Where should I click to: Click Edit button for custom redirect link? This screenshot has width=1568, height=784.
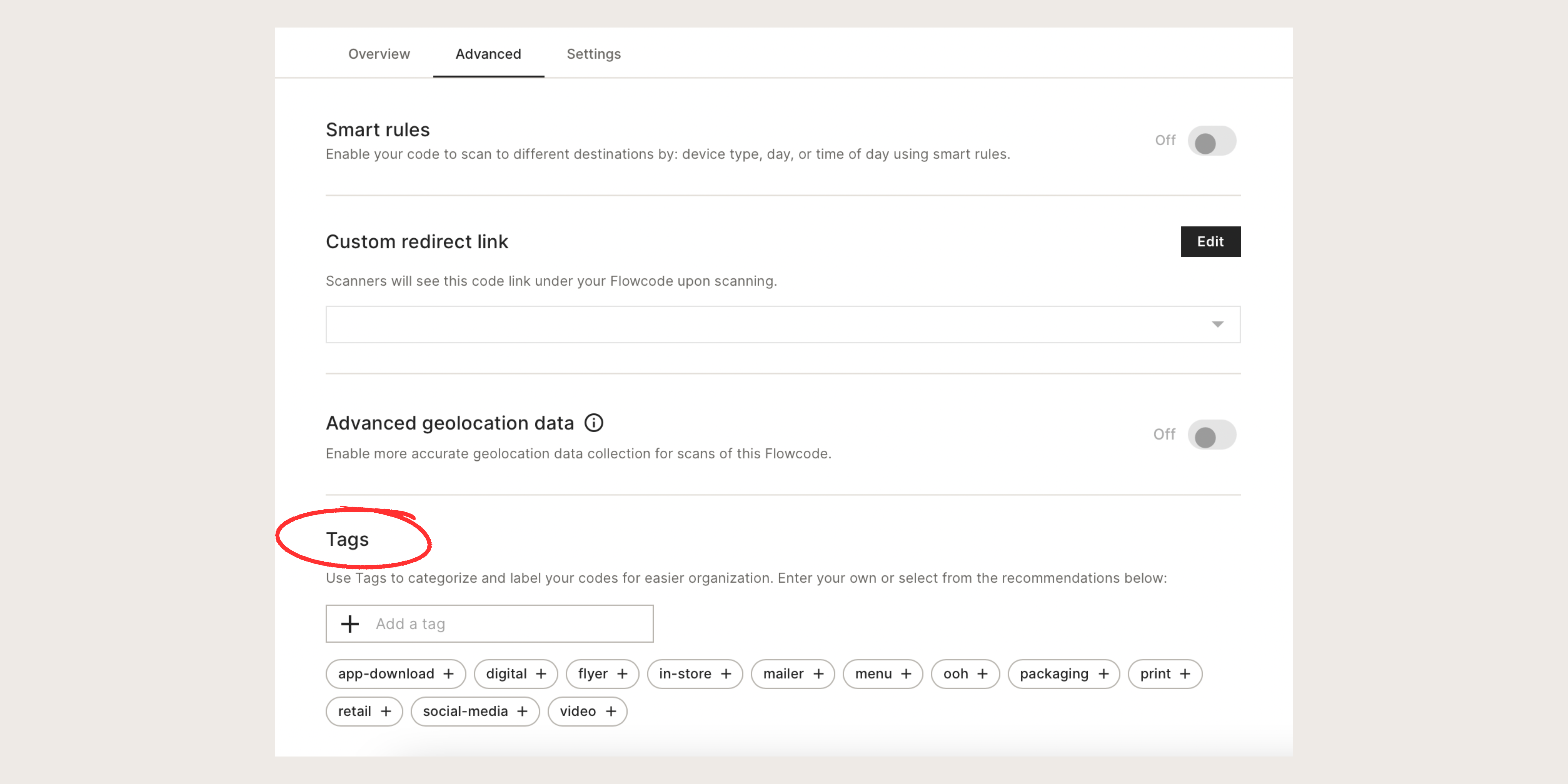coord(1210,242)
